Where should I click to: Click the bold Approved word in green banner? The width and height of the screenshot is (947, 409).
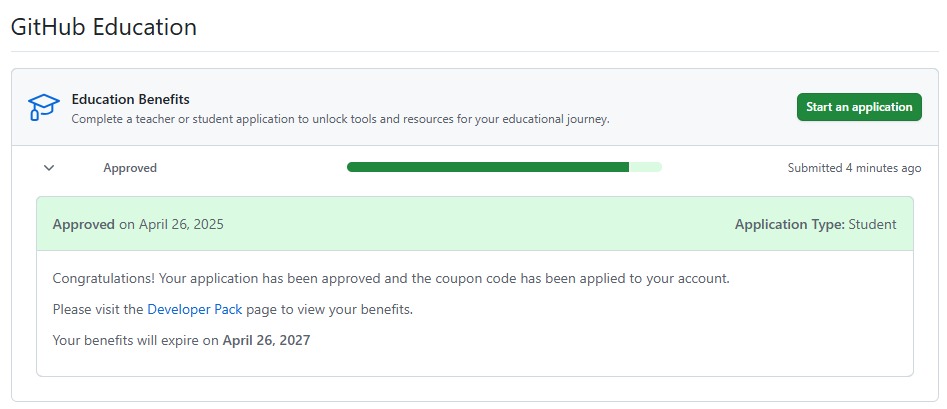tap(83, 224)
